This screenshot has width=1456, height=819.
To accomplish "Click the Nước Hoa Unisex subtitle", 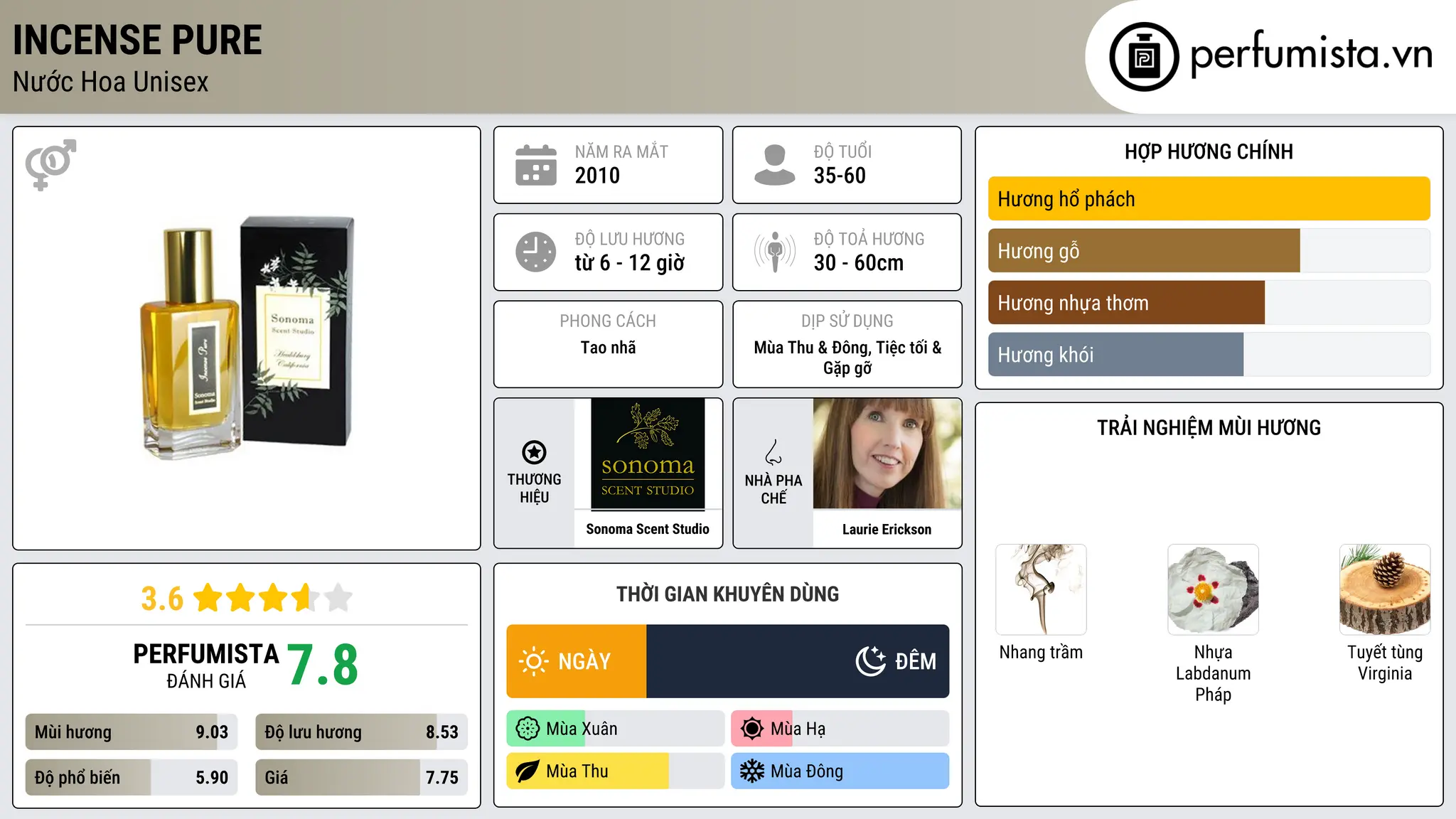I will (x=110, y=82).
